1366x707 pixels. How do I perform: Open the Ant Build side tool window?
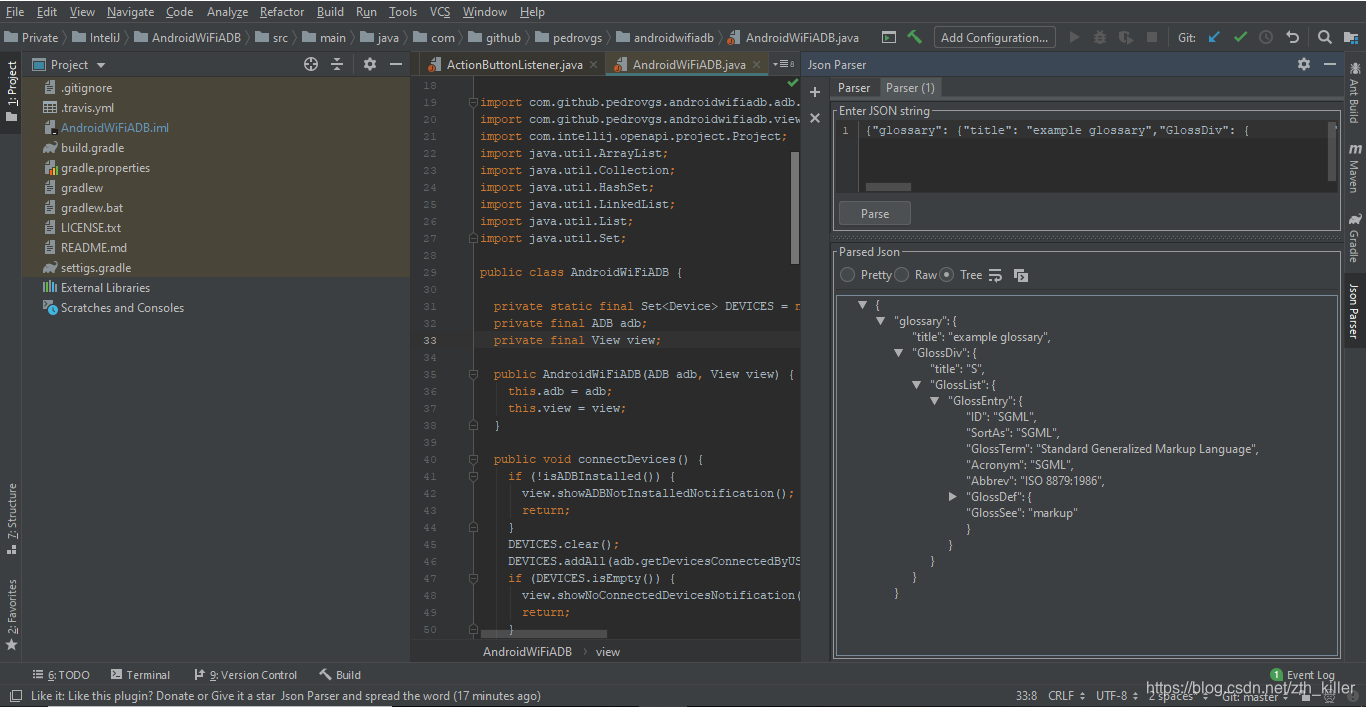[1354, 93]
